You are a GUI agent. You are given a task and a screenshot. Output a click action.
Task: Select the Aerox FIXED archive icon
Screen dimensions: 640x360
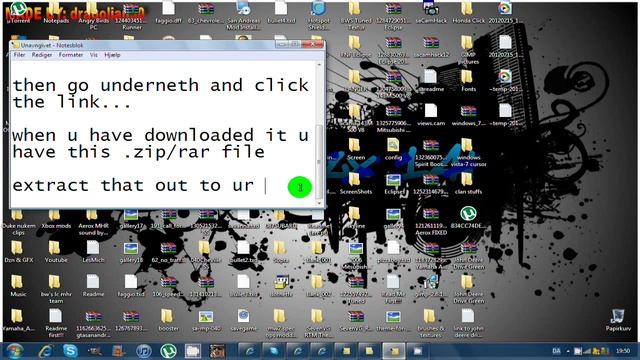[431, 222]
